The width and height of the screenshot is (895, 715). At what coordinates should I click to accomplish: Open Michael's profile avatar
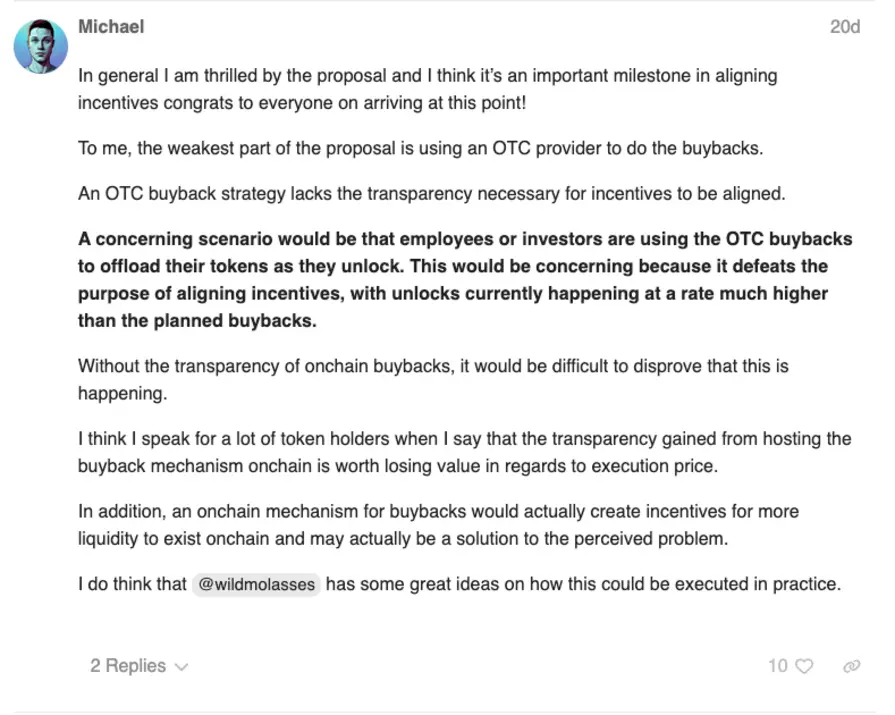tap(41, 46)
